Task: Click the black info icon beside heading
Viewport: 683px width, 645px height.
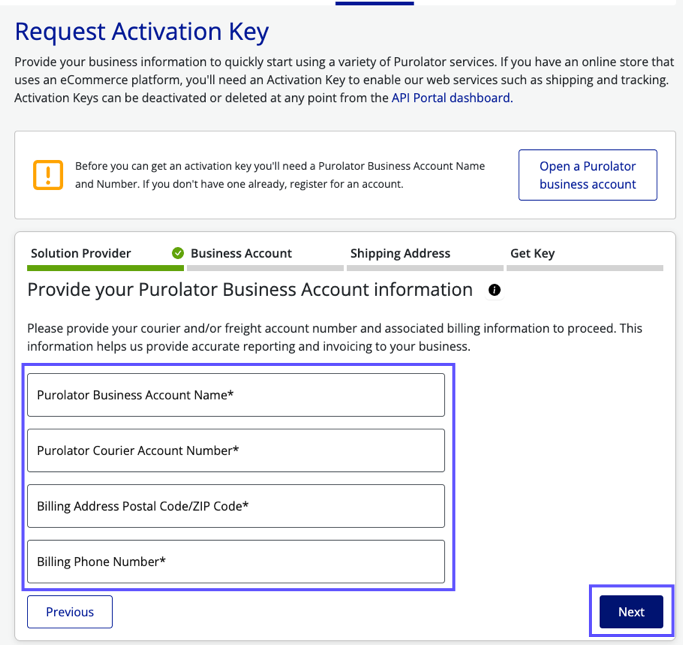Action: [494, 290]
